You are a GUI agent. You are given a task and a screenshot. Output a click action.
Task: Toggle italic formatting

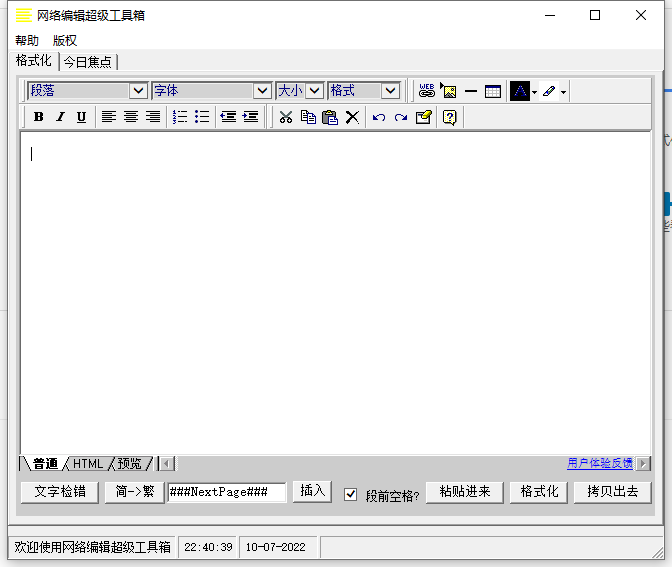tap(60, 117)
